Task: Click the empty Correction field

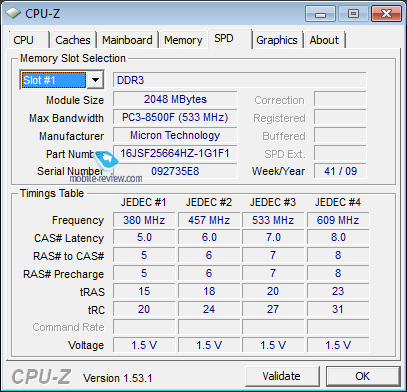Action: [x=340, y=99]
